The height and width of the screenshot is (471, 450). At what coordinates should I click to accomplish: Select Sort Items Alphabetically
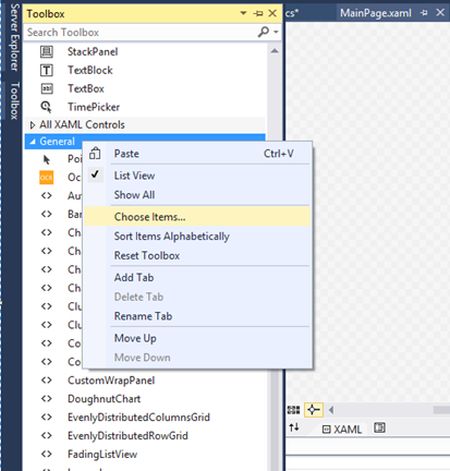[198, 236]
